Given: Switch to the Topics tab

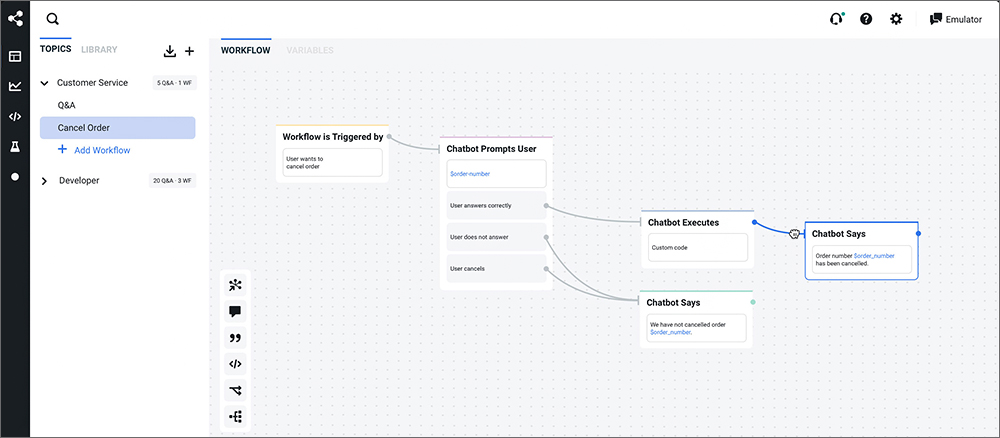Looking at the screenshot, I should click(x=55, y=49).
